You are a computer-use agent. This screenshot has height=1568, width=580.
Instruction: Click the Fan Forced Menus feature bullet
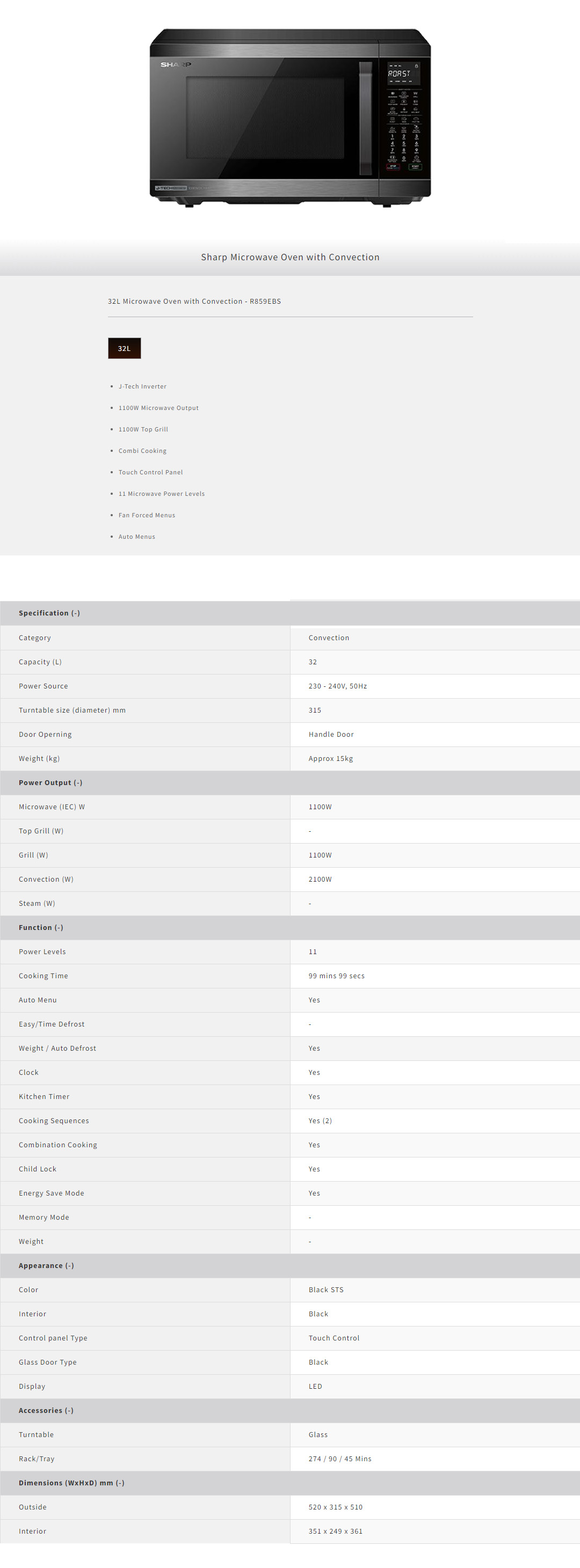coord(146,515)
